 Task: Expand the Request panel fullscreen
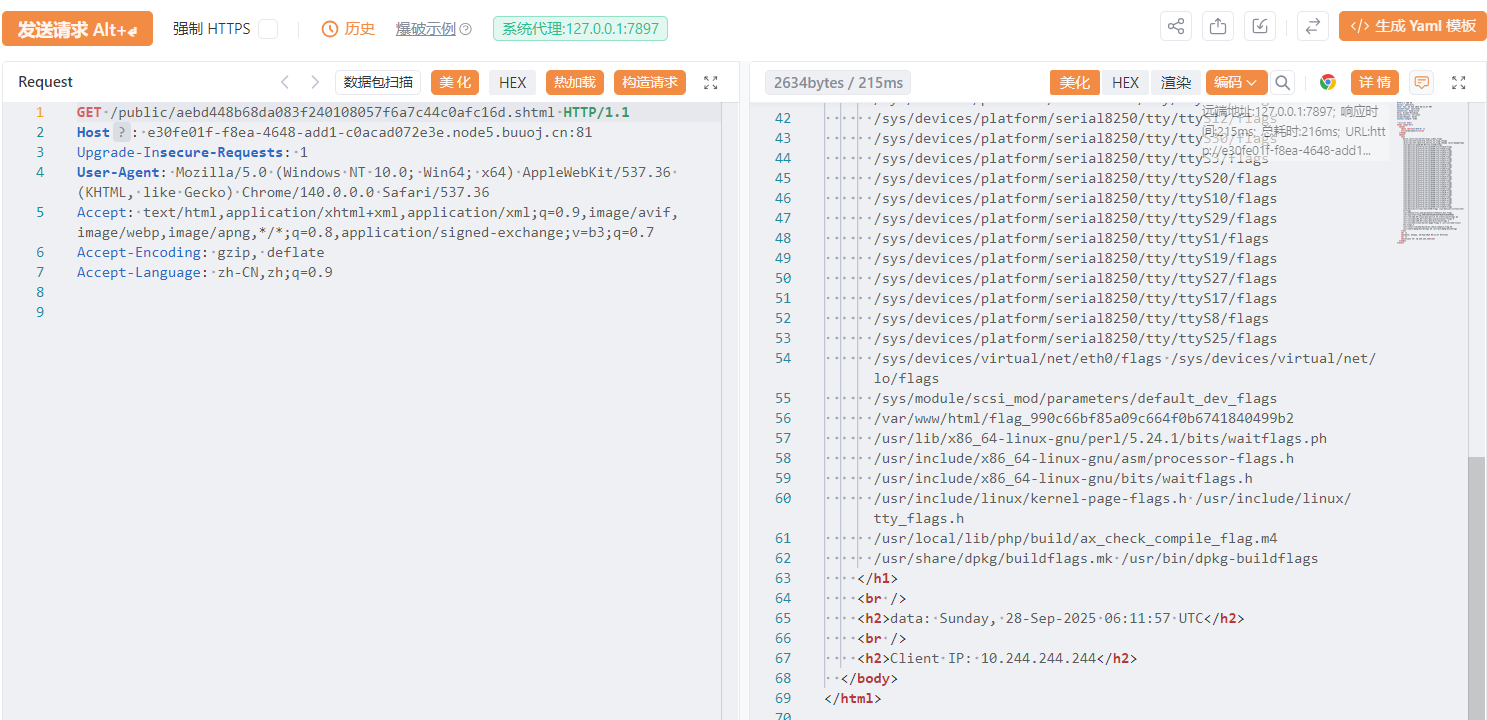[711, 82]
